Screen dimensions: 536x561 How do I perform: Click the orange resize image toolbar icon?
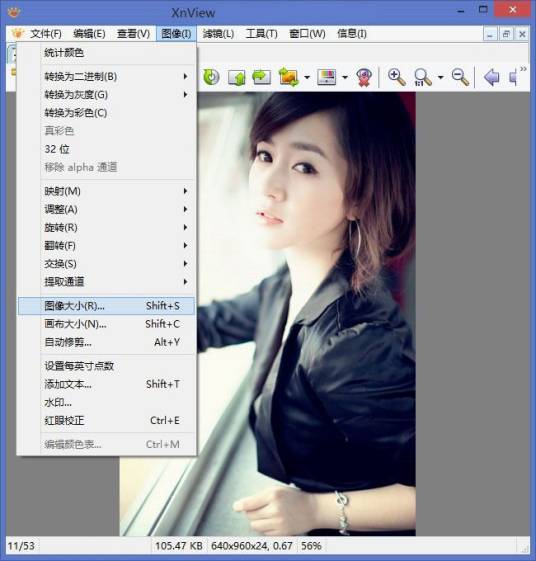pos(289,77)
